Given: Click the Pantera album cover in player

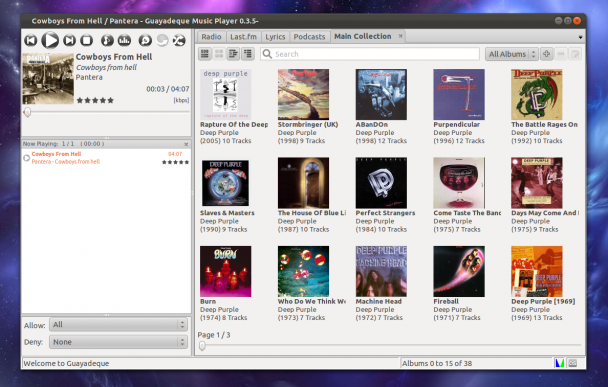Looking at the screenshot, I should 48,79.
